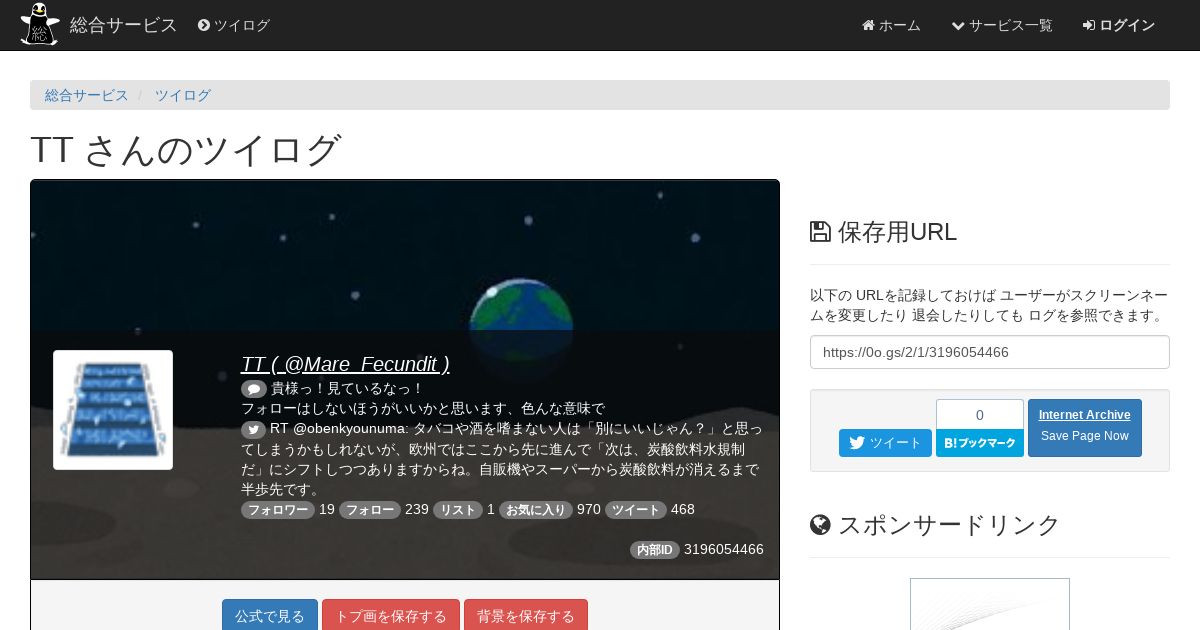Screen dimensions: 1200x630
Task: Click the B!ブックマーク Hatena button
Action: click(x=980, y=443)
